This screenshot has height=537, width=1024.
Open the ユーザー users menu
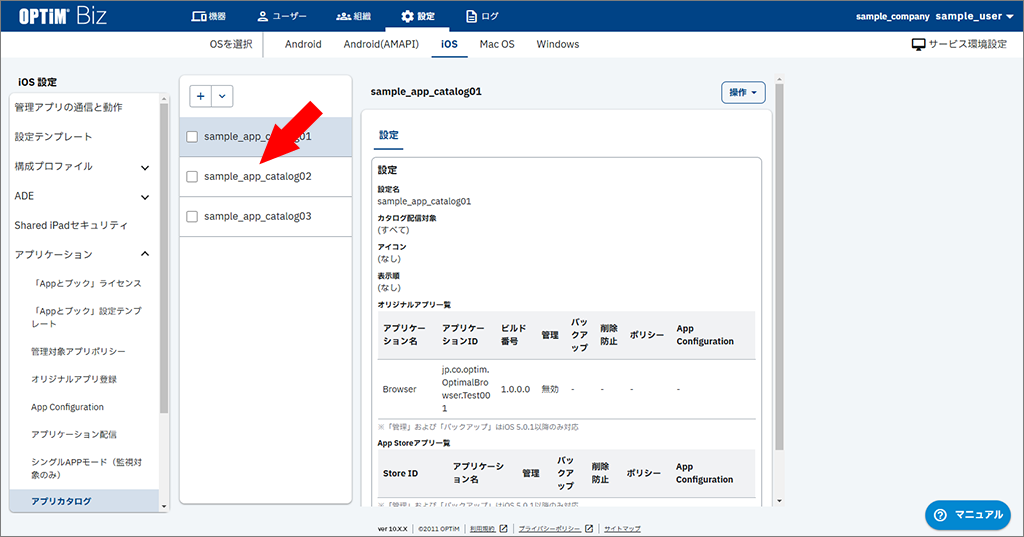pos(281,16)
